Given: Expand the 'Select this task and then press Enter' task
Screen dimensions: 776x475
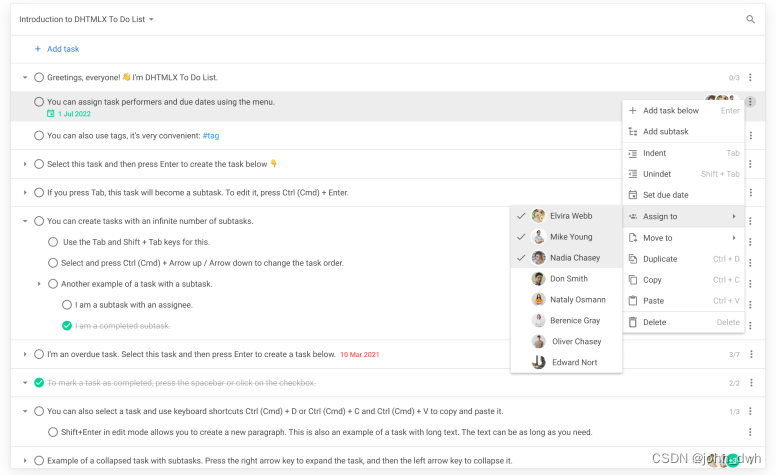Looking at the screenshot, I should (x=25, y=164).
